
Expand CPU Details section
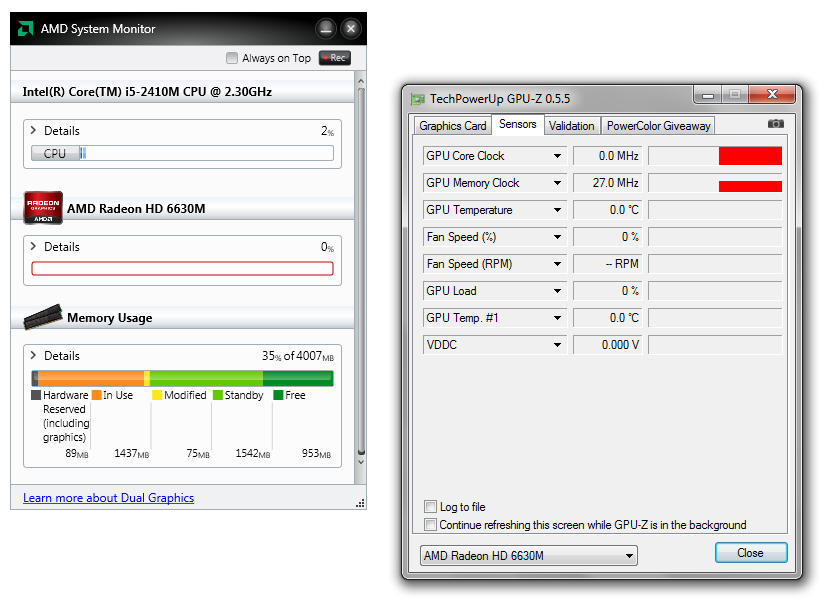point(33,130)
